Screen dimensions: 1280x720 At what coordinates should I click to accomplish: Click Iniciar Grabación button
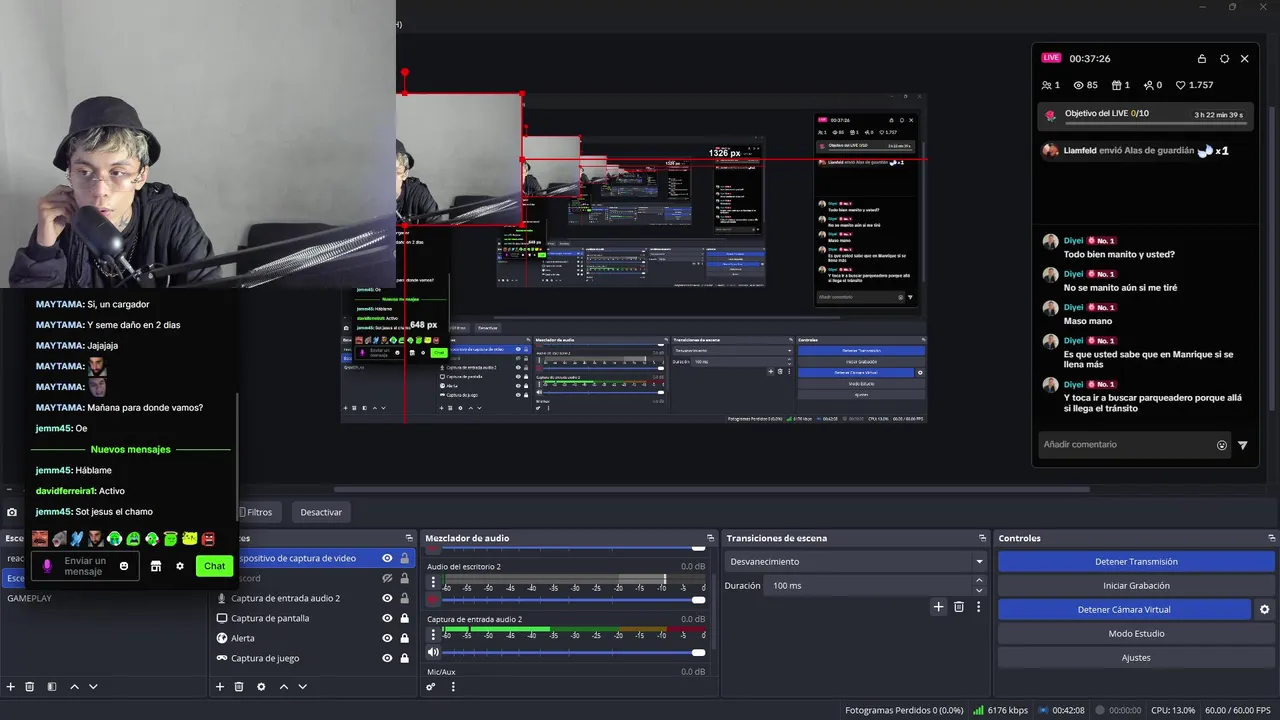click(x=1136, y=586)
